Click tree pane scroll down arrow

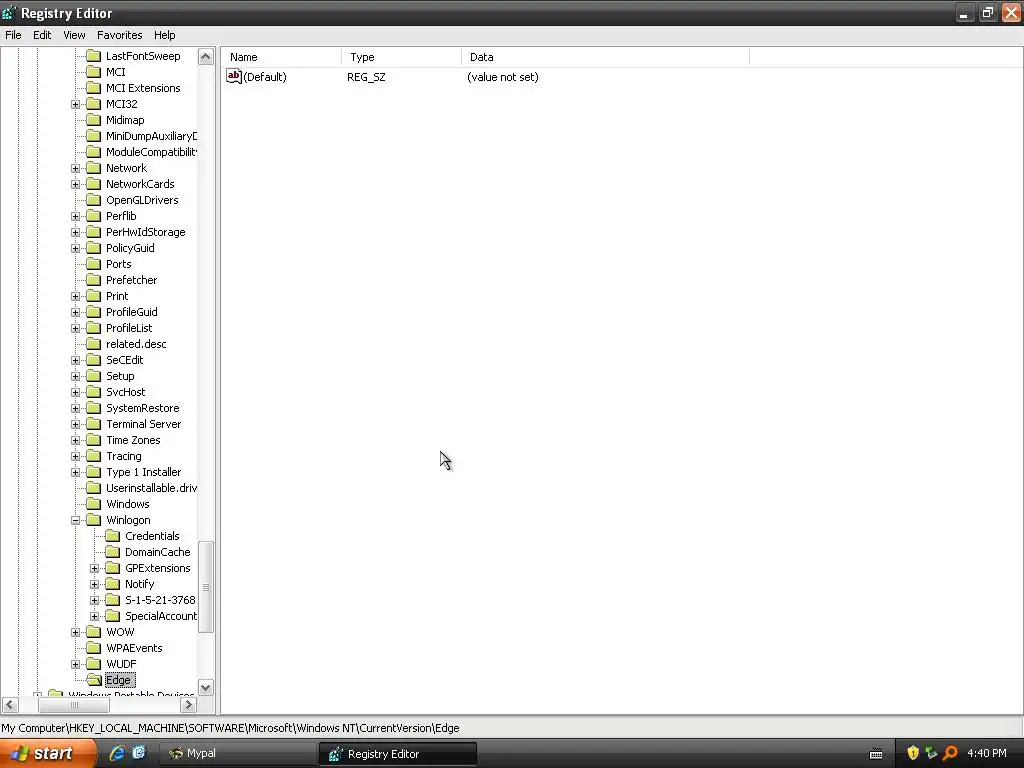tap(206, 688)
